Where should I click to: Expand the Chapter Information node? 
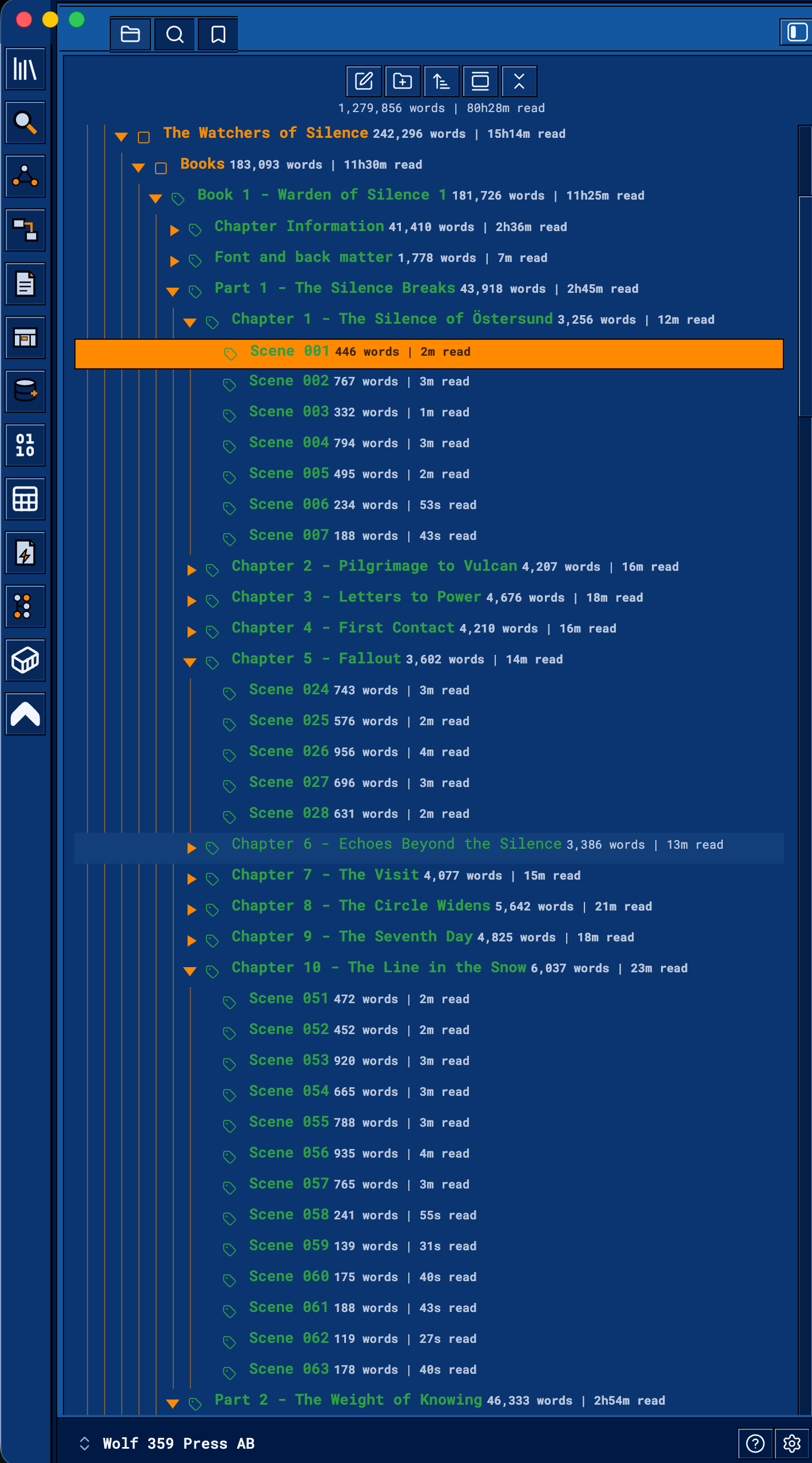click(174, 230)
